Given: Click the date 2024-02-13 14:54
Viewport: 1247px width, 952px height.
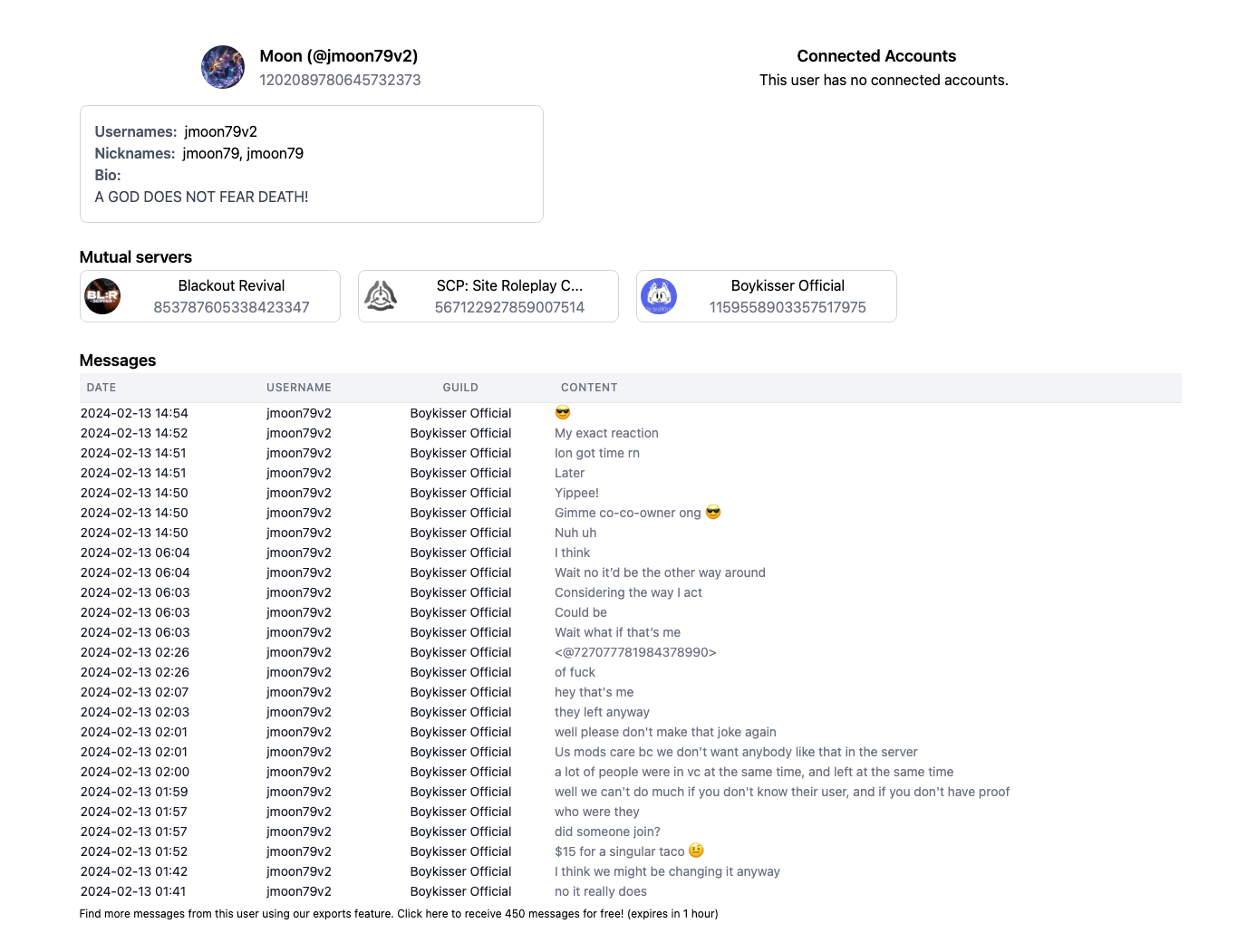Looking at the screenshot, I should tap(134, 413).
